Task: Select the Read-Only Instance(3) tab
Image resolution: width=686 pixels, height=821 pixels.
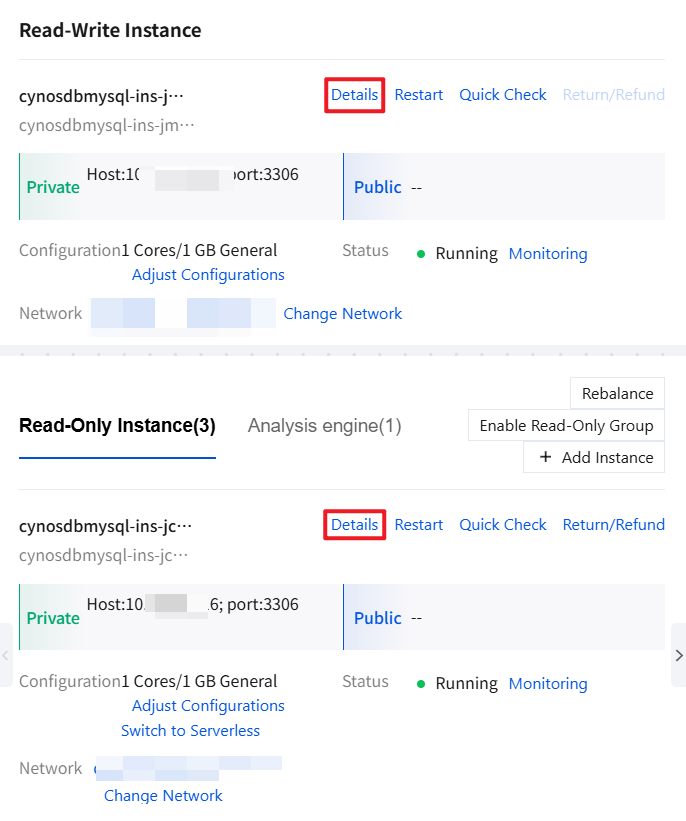Action: 117,426
